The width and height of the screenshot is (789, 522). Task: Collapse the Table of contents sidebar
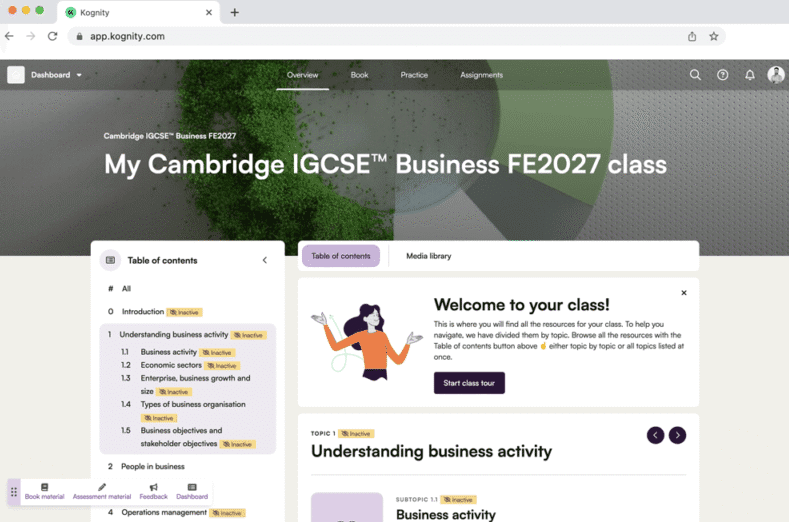pyautogui.click(x=265, y=260)
